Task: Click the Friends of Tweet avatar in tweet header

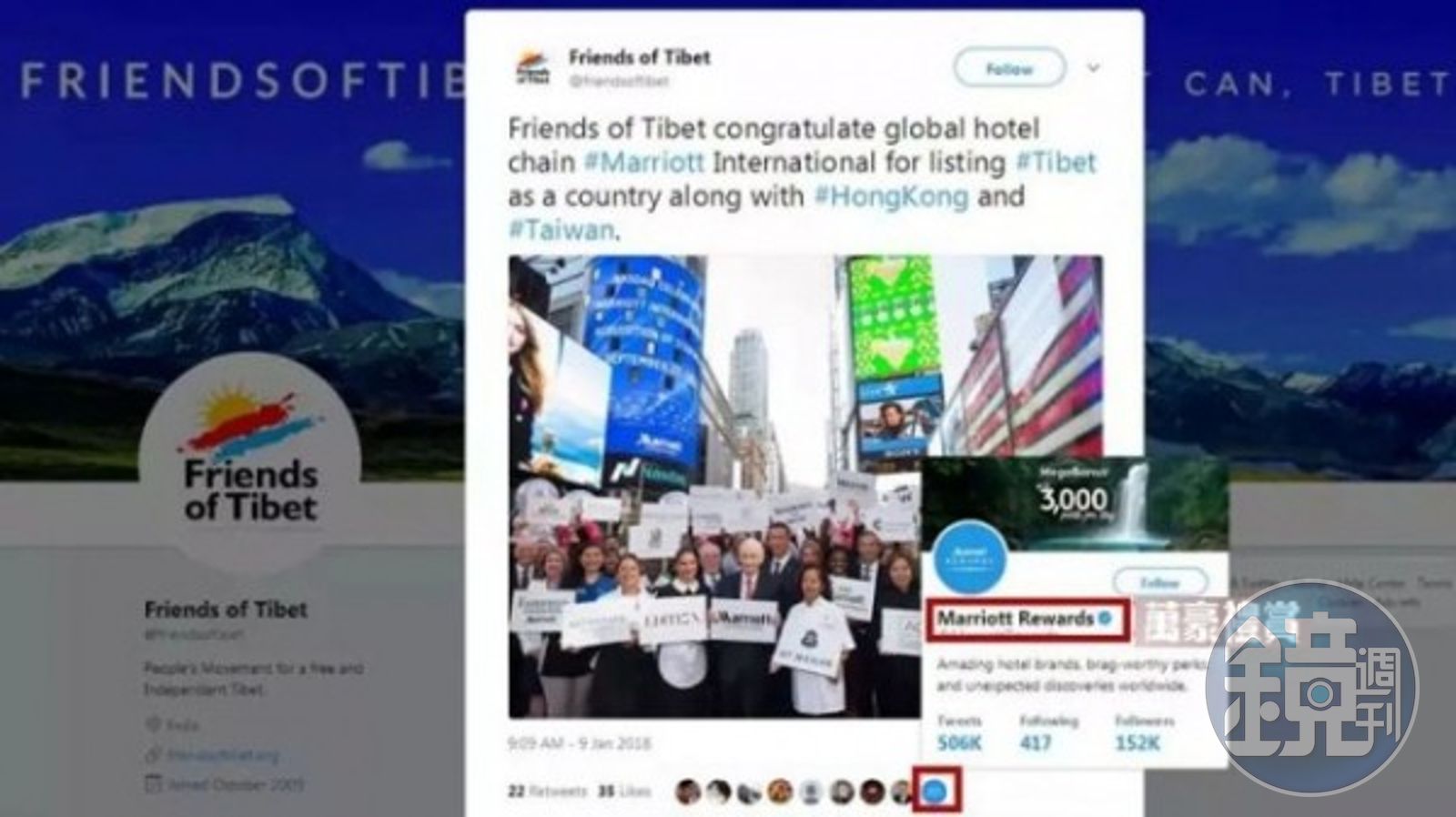Action: point(533,68)
